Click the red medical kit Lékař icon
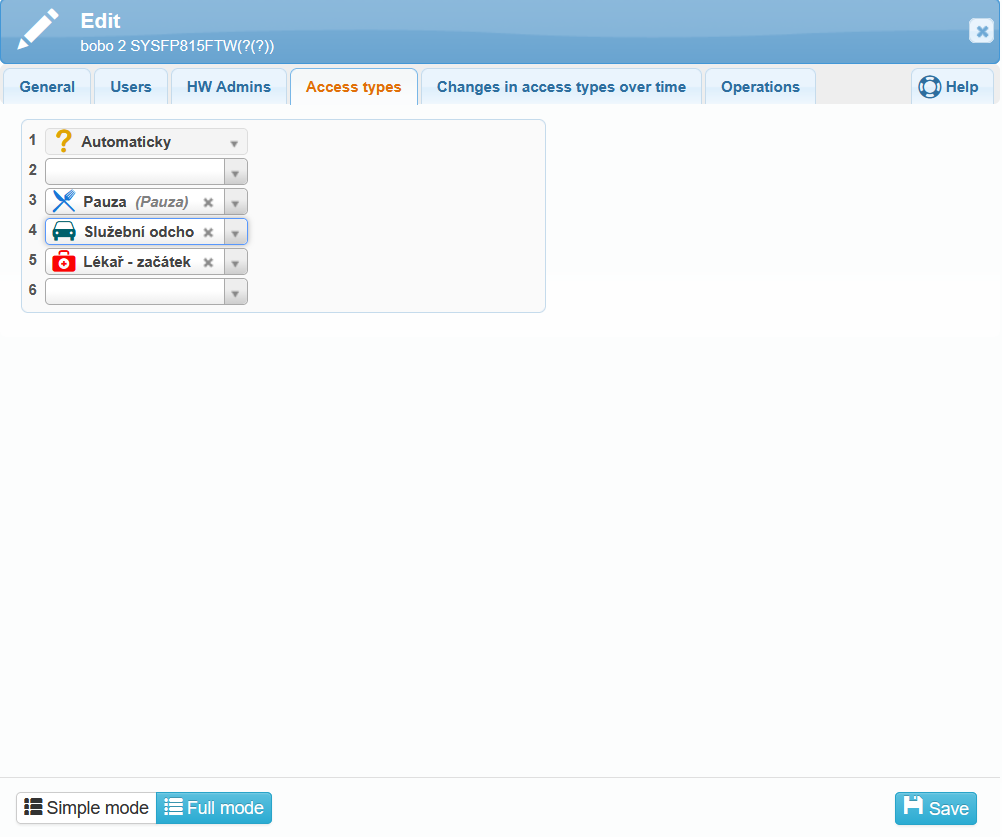This screenshot has height=837, width=1002. [x=64, y=262]
